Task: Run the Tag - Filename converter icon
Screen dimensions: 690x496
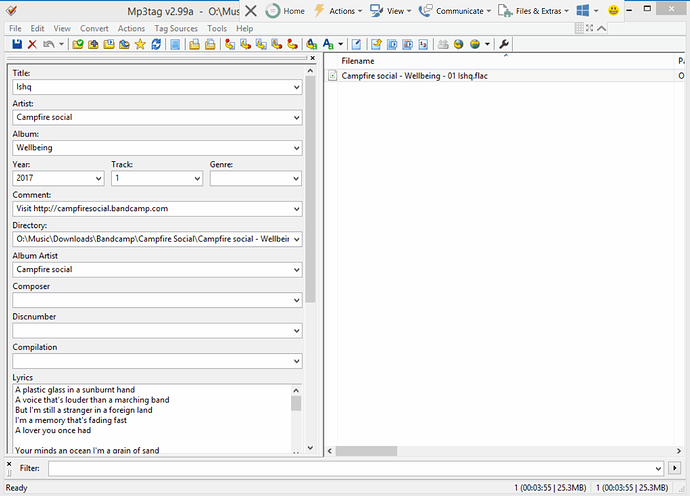Action: (x=230, y=44)
